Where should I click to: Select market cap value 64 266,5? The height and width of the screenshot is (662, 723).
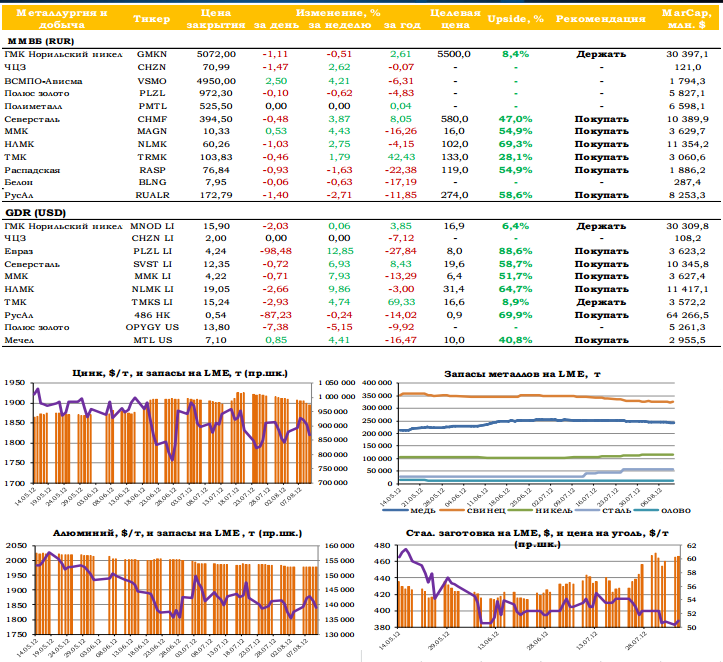[687, 315]
